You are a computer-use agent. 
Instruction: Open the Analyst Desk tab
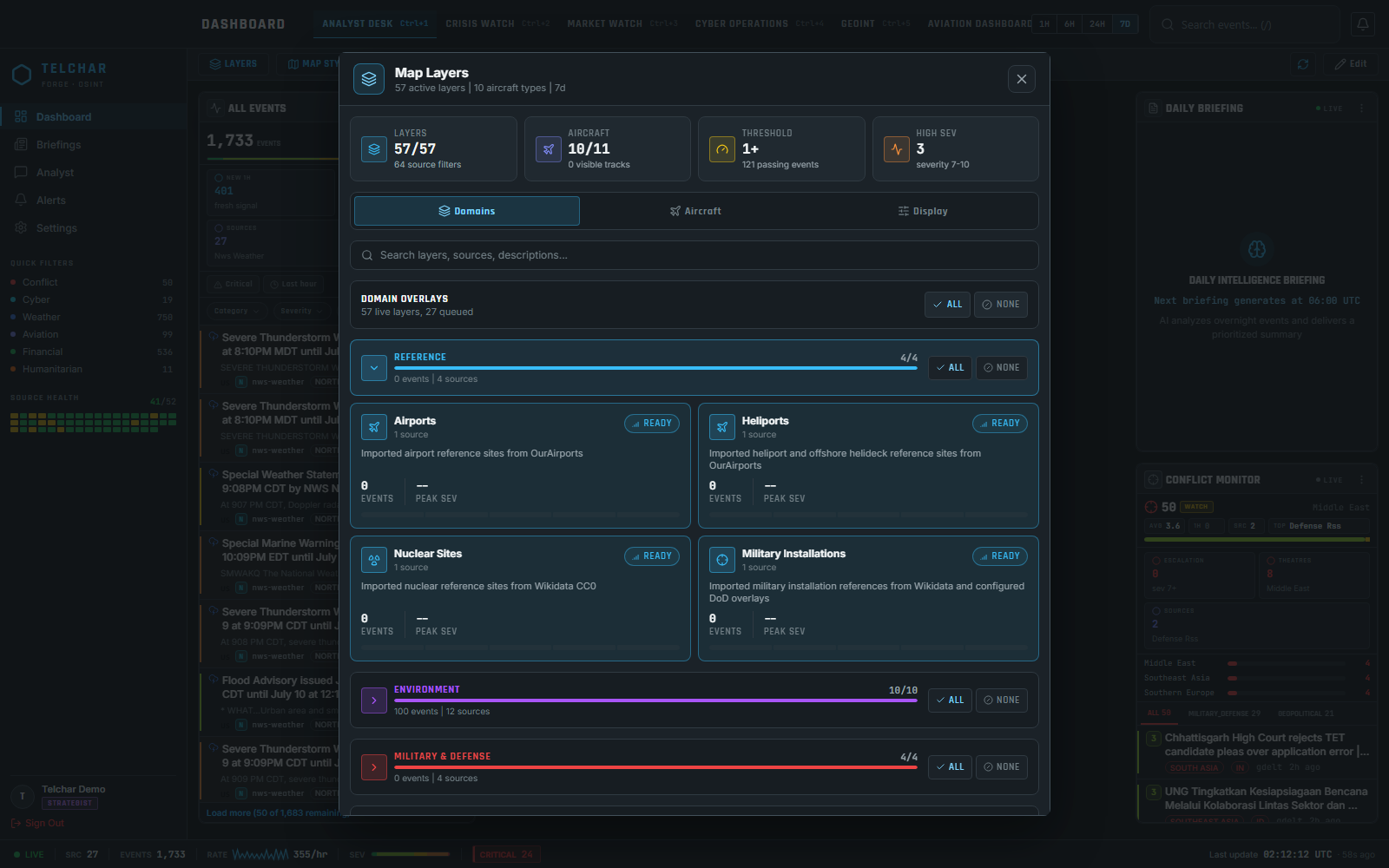click(375, 23)
